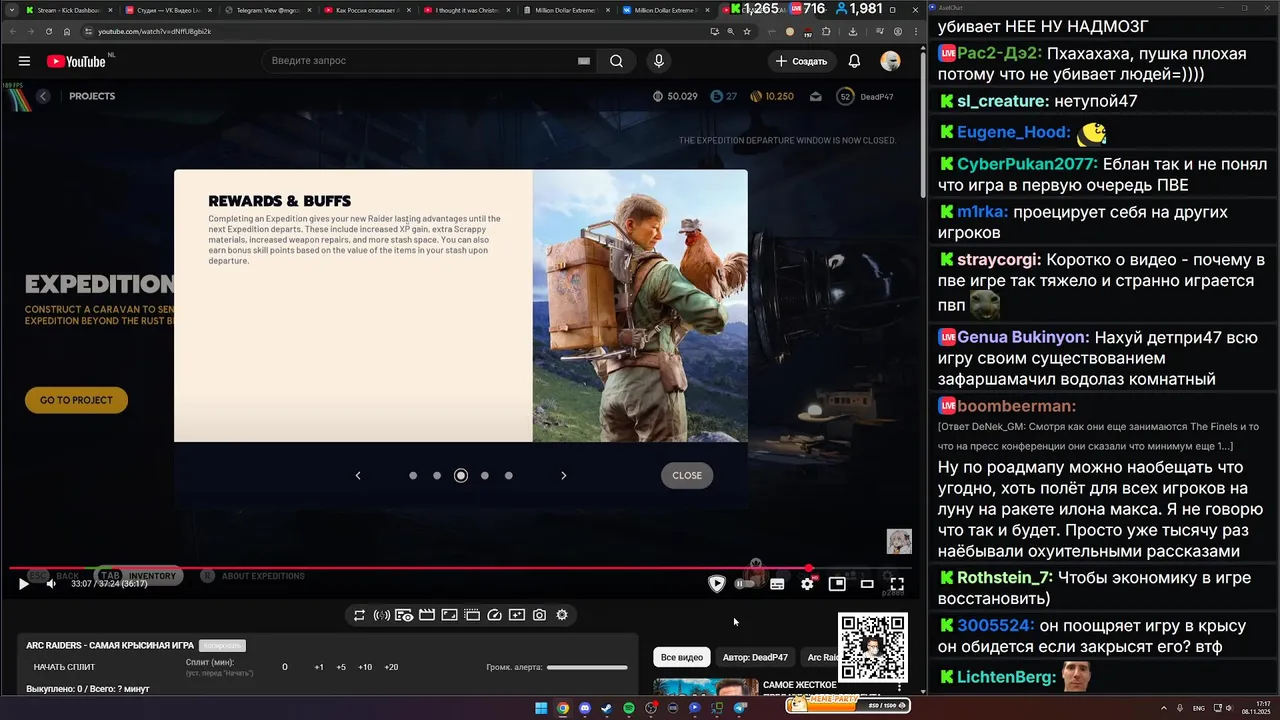This screenshot has width=1280, height=720.
Task: Enter fullscreen mode in the player
Action: coord(897,584)
